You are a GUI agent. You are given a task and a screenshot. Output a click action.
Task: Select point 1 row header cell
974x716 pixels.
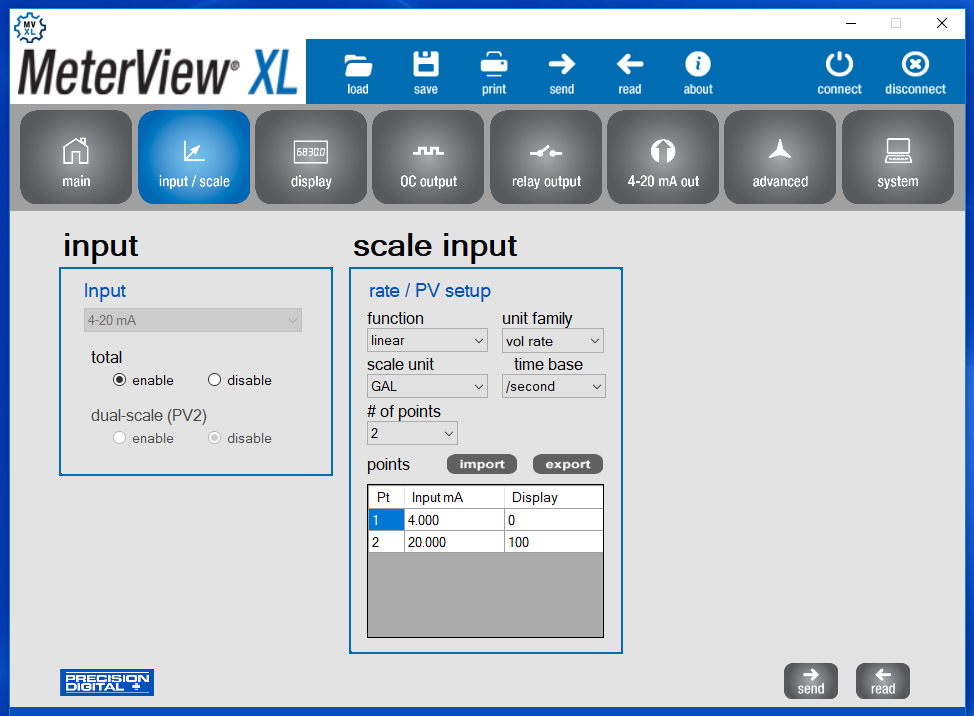point(386,520)
